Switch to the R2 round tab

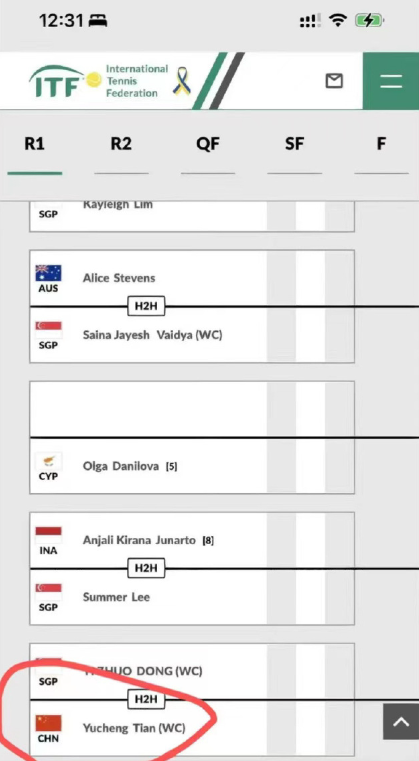[x=121, y=144]
